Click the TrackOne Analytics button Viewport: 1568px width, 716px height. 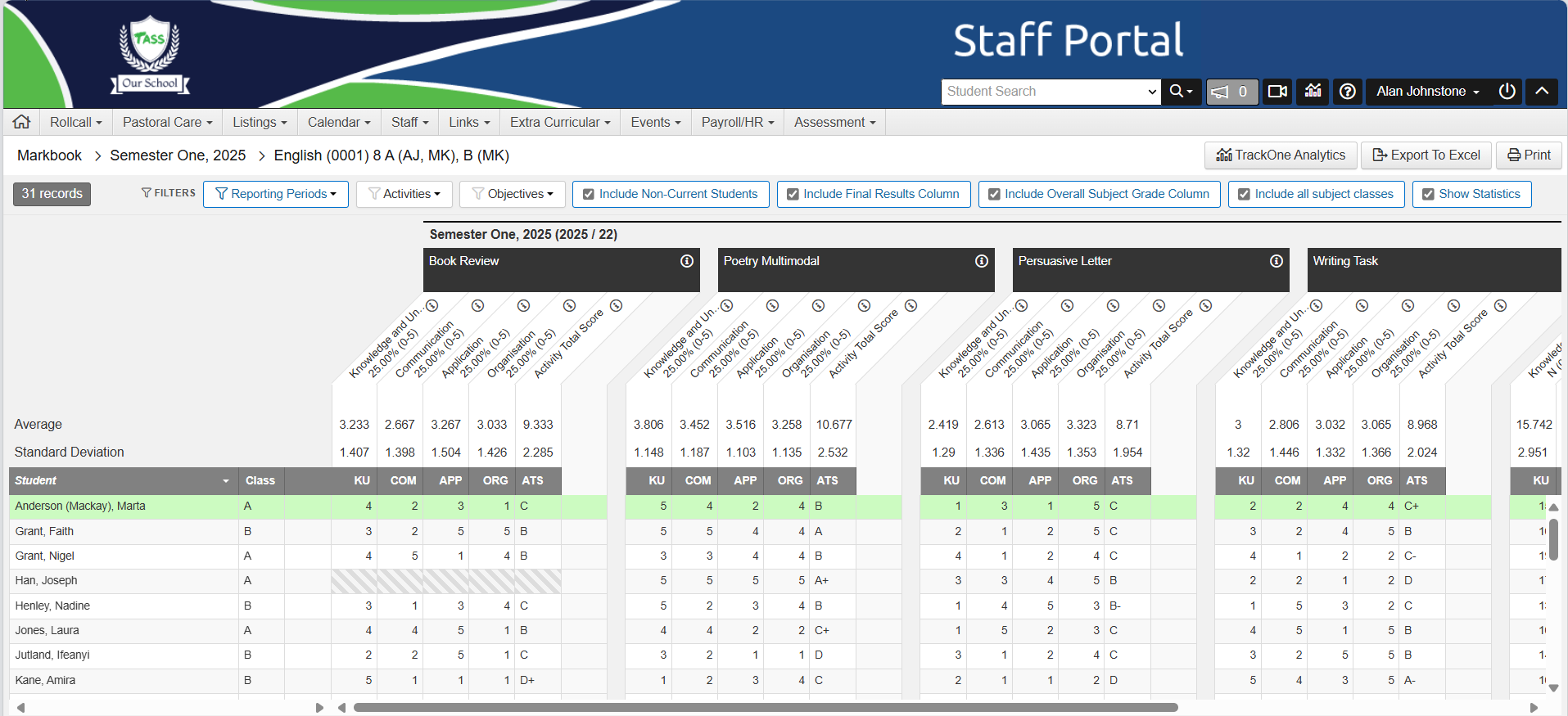tap(1281, 155)
